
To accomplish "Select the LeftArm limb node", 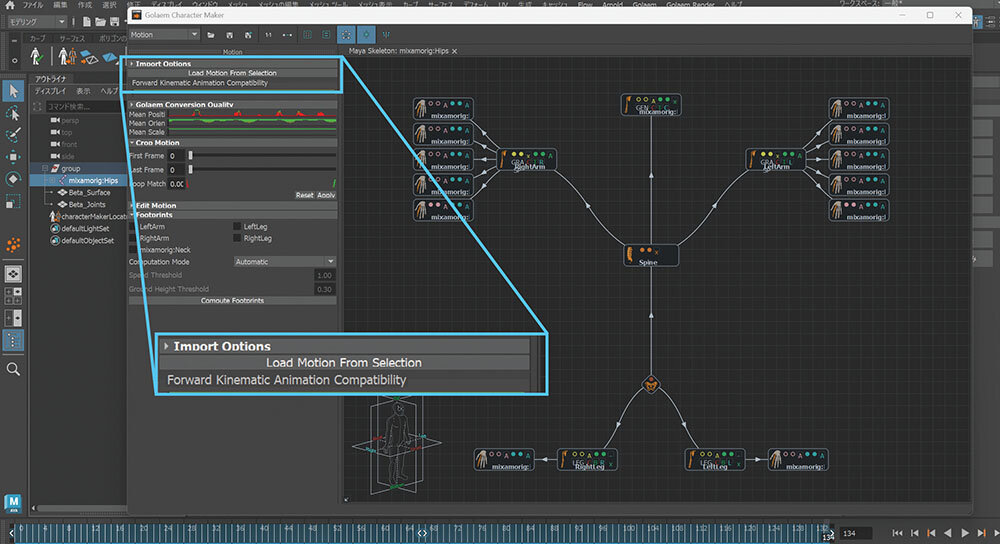I will [x=775, y=159].
